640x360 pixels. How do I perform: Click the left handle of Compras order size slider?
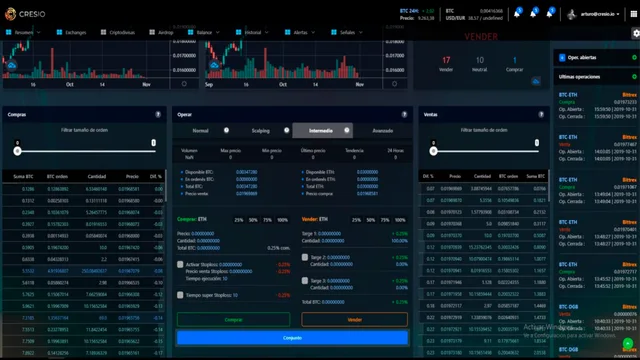tap(17, 151)
